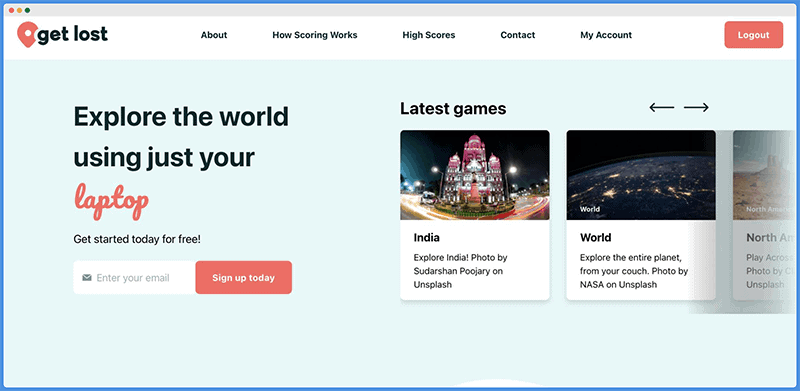Click the green window maximize dot
This screenshot has height=391, width=800.
pos(28,10)
